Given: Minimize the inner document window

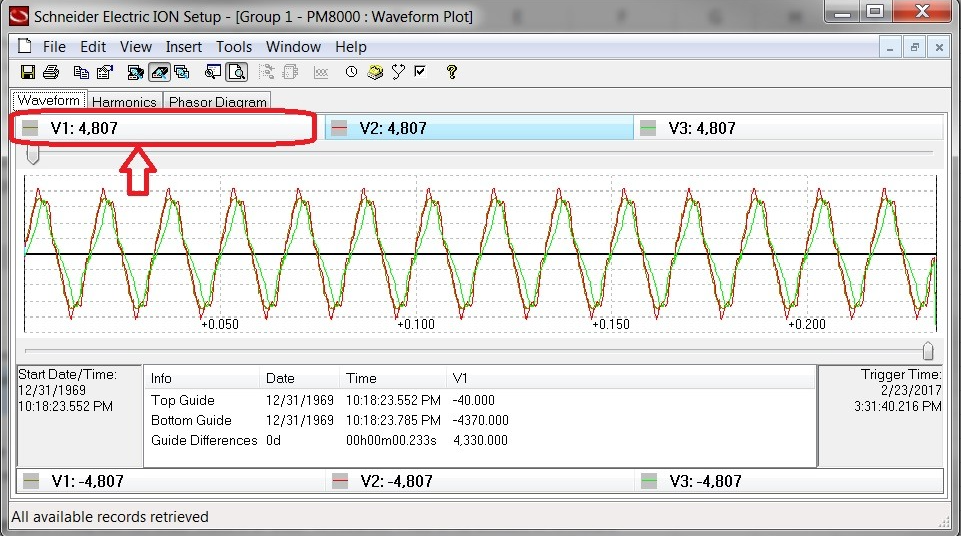Looking at the screenshot, I should [x=890, y=47].
